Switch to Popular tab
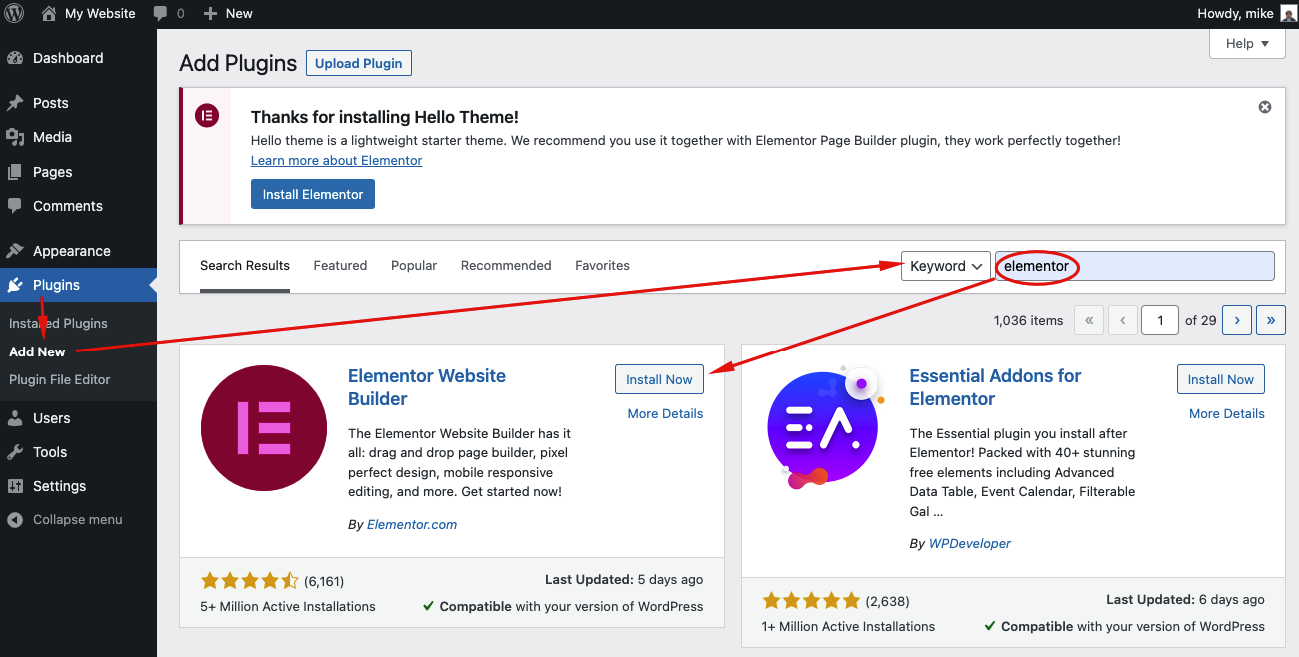The image size is (1299, 657). click(414, 266)
